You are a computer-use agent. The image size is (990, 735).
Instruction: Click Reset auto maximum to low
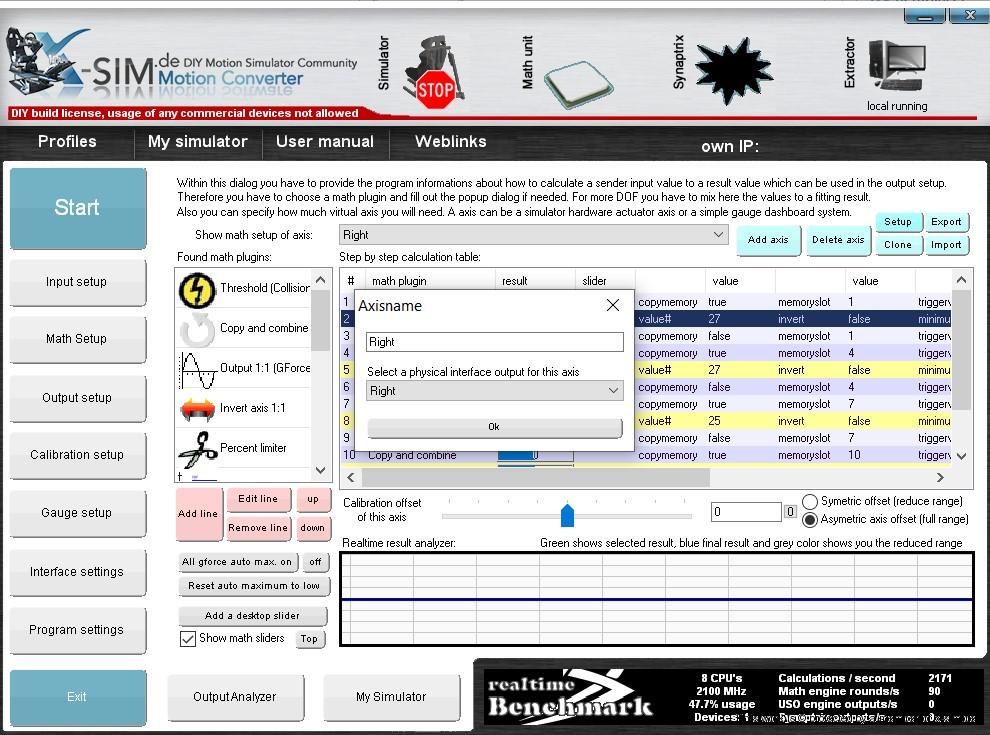pos(253,586)
